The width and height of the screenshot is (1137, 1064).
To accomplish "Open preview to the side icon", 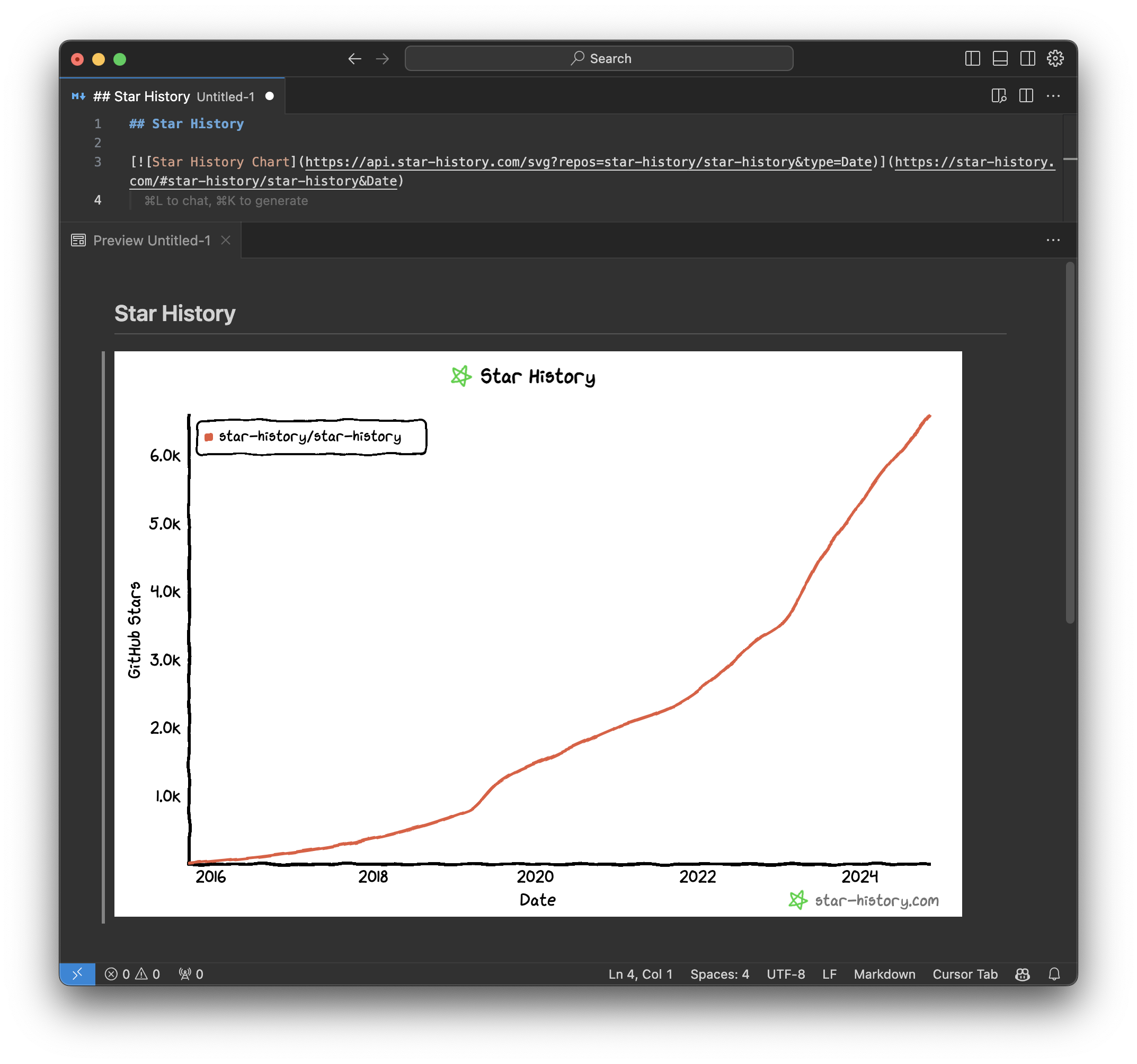I will click(x=999, y=96).
